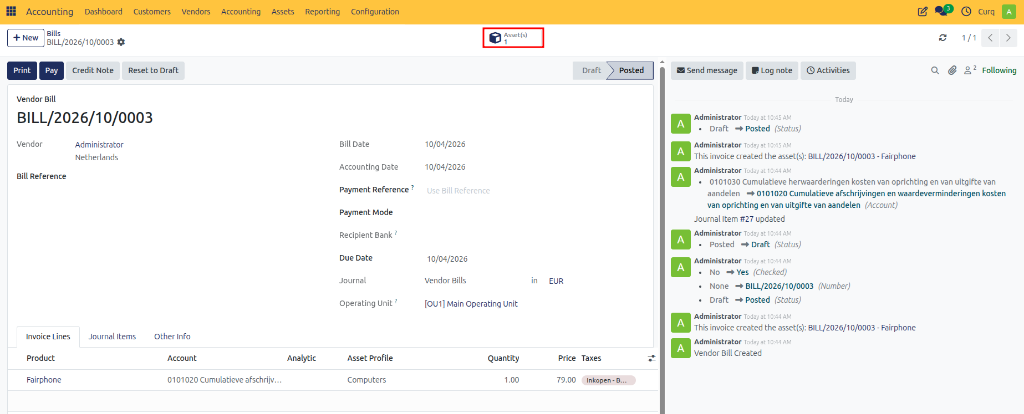Open Dashboard menu

(103, 12)
